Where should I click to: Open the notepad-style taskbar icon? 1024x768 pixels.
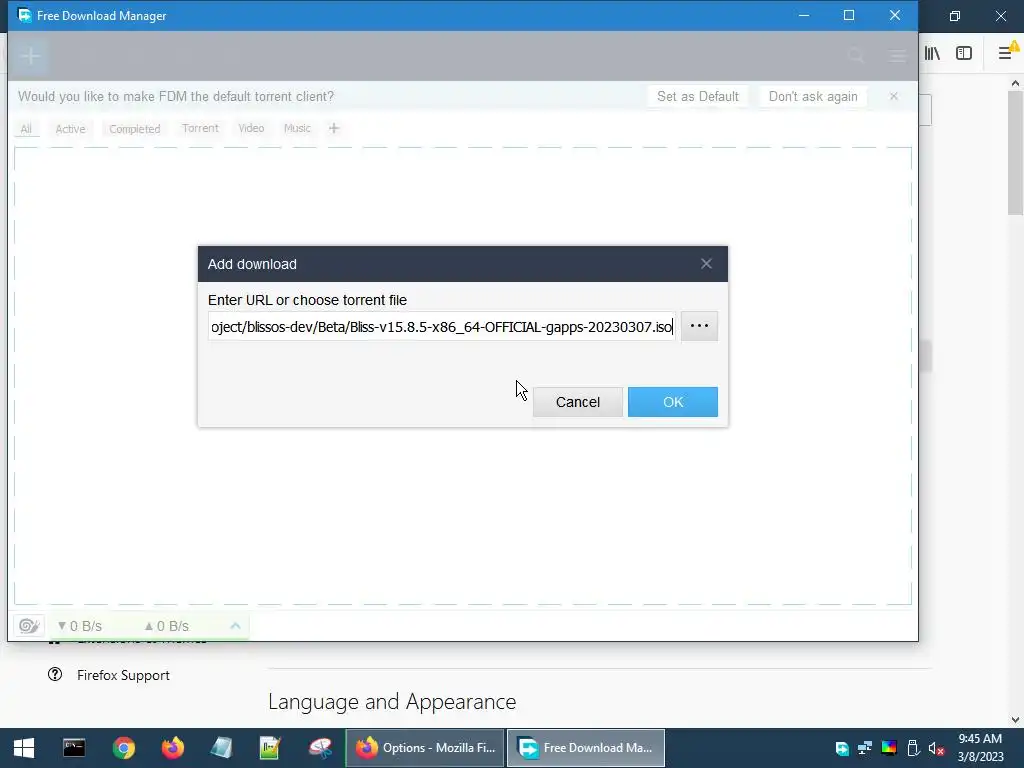[221, 748]
